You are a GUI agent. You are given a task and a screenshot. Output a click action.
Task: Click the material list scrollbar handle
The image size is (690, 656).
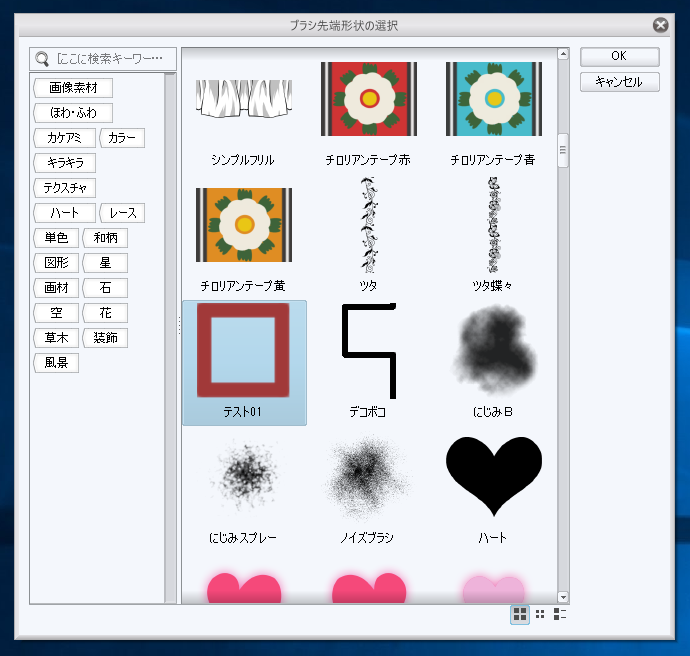[563, 150]
